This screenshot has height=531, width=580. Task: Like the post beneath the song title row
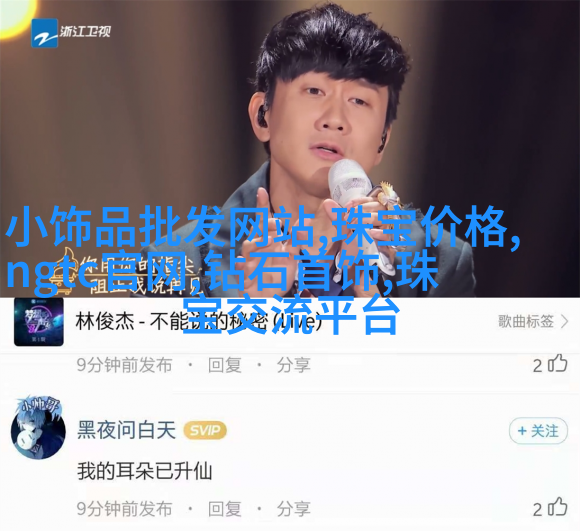click(x=557, y=364)
